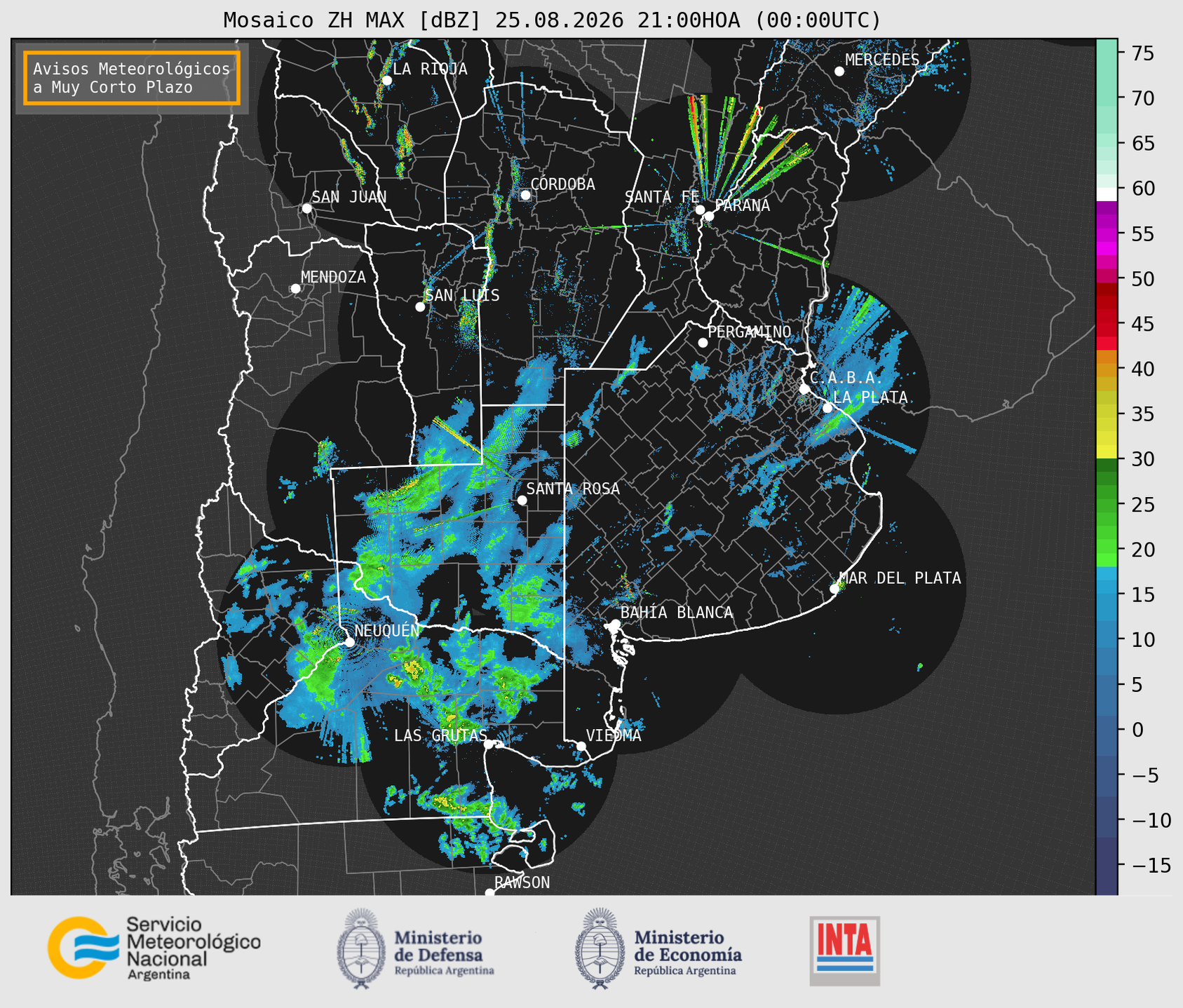Click the San Luis city marker dot
The image size is (1183, 1008).
420,307
